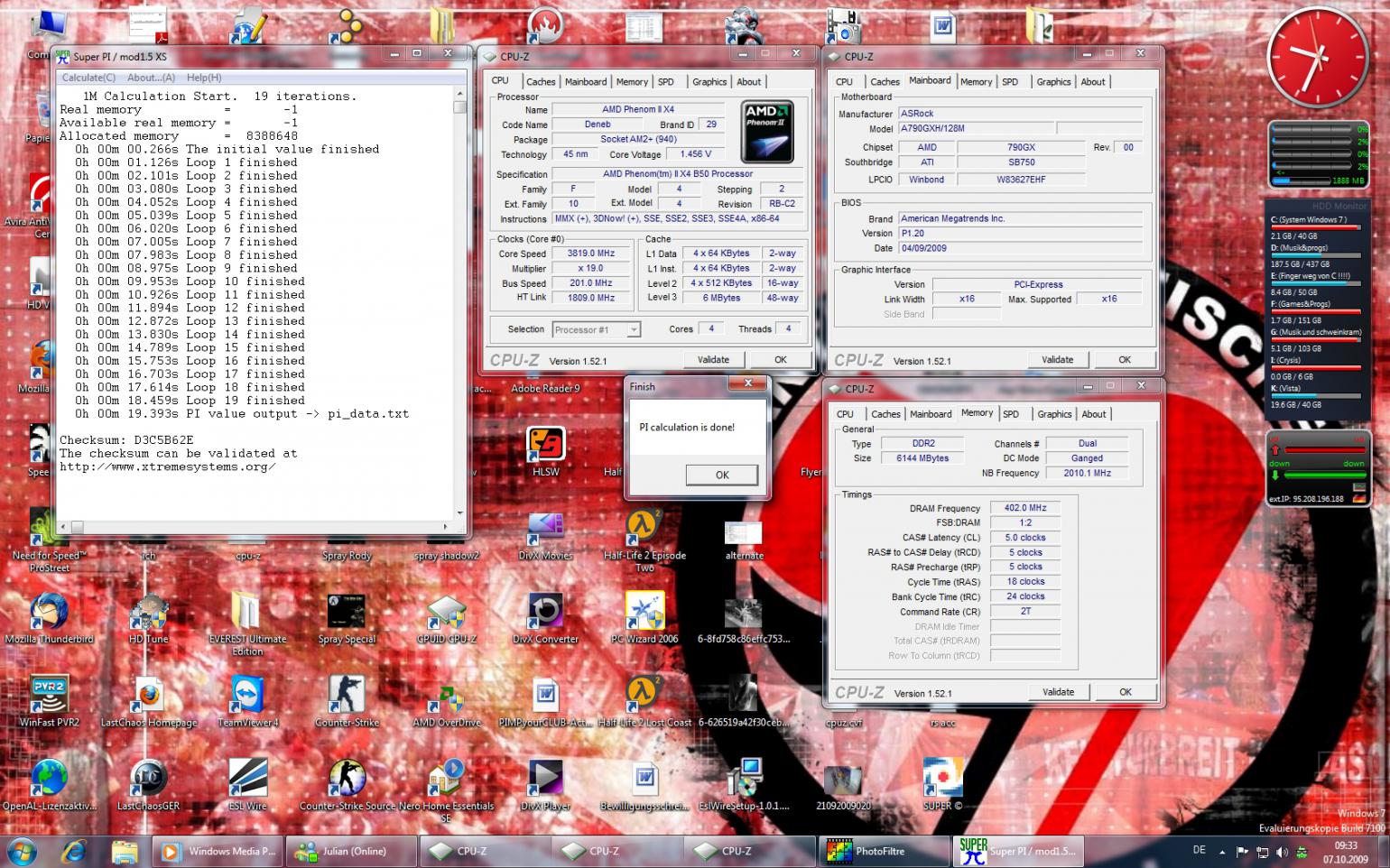1390x868 pixels.
Task: Click the taskbar date and time
Action: (1346, 852)
